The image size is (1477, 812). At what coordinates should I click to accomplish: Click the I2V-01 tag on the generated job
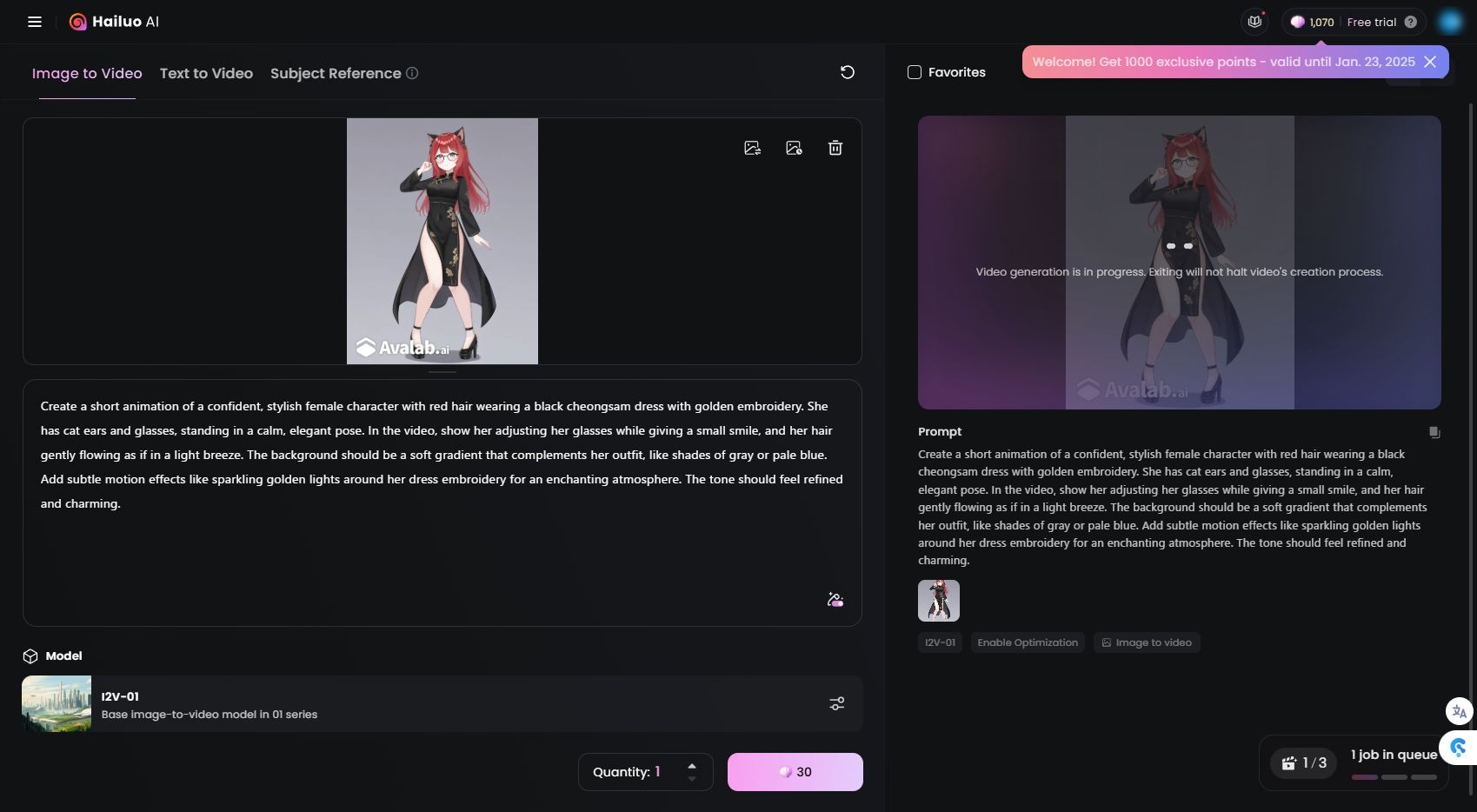(x=939, y=642)
